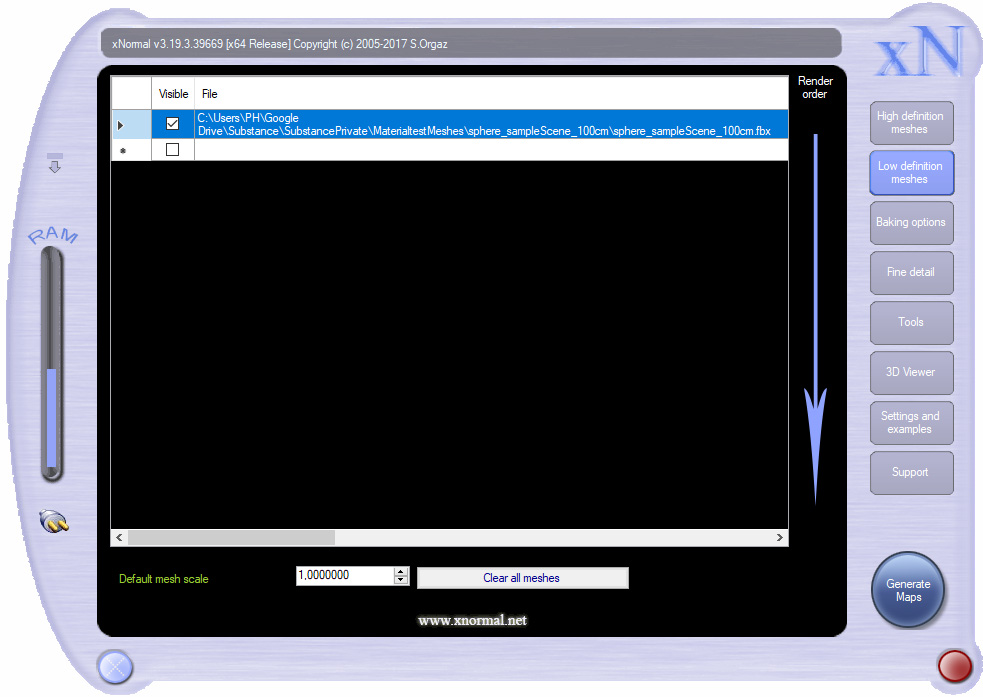Decrease Default mesh scale with down arrow

pyautogui.click(x=402, y=581)
